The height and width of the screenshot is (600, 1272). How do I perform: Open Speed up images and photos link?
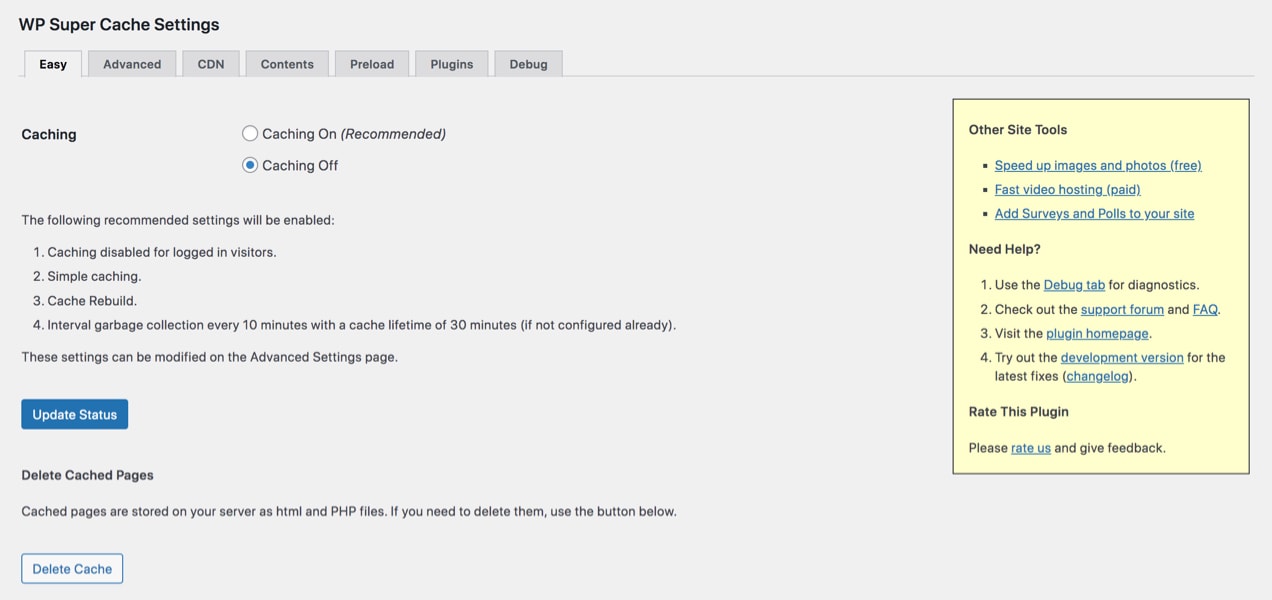coord(1098,165)
